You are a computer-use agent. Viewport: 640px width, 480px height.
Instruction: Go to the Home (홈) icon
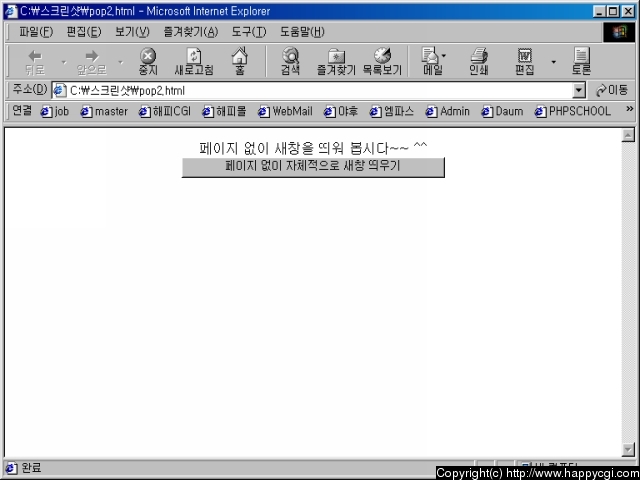(240, 62)
